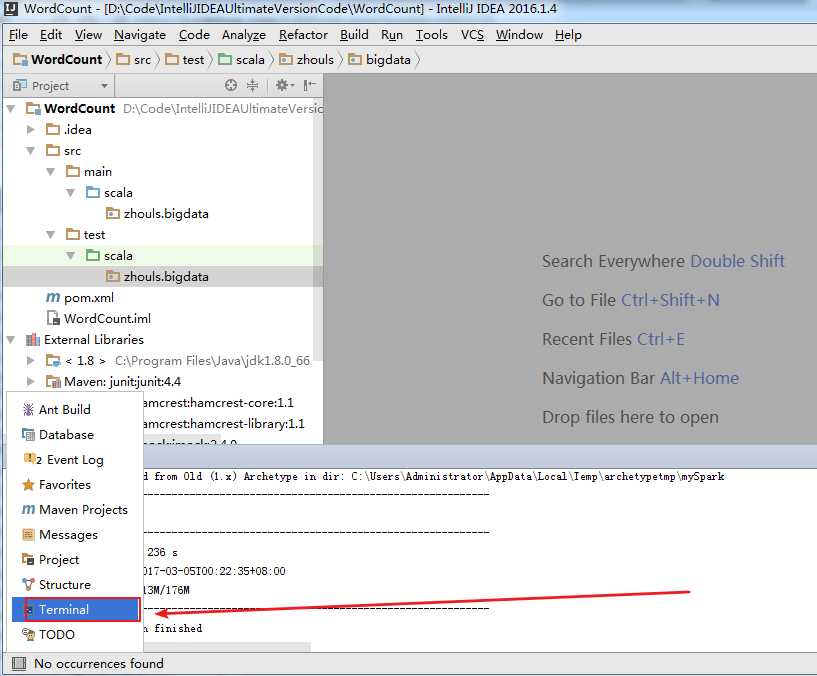
Task: Click the pom.xml Maven file icon
Action: (x=53, y=298)
